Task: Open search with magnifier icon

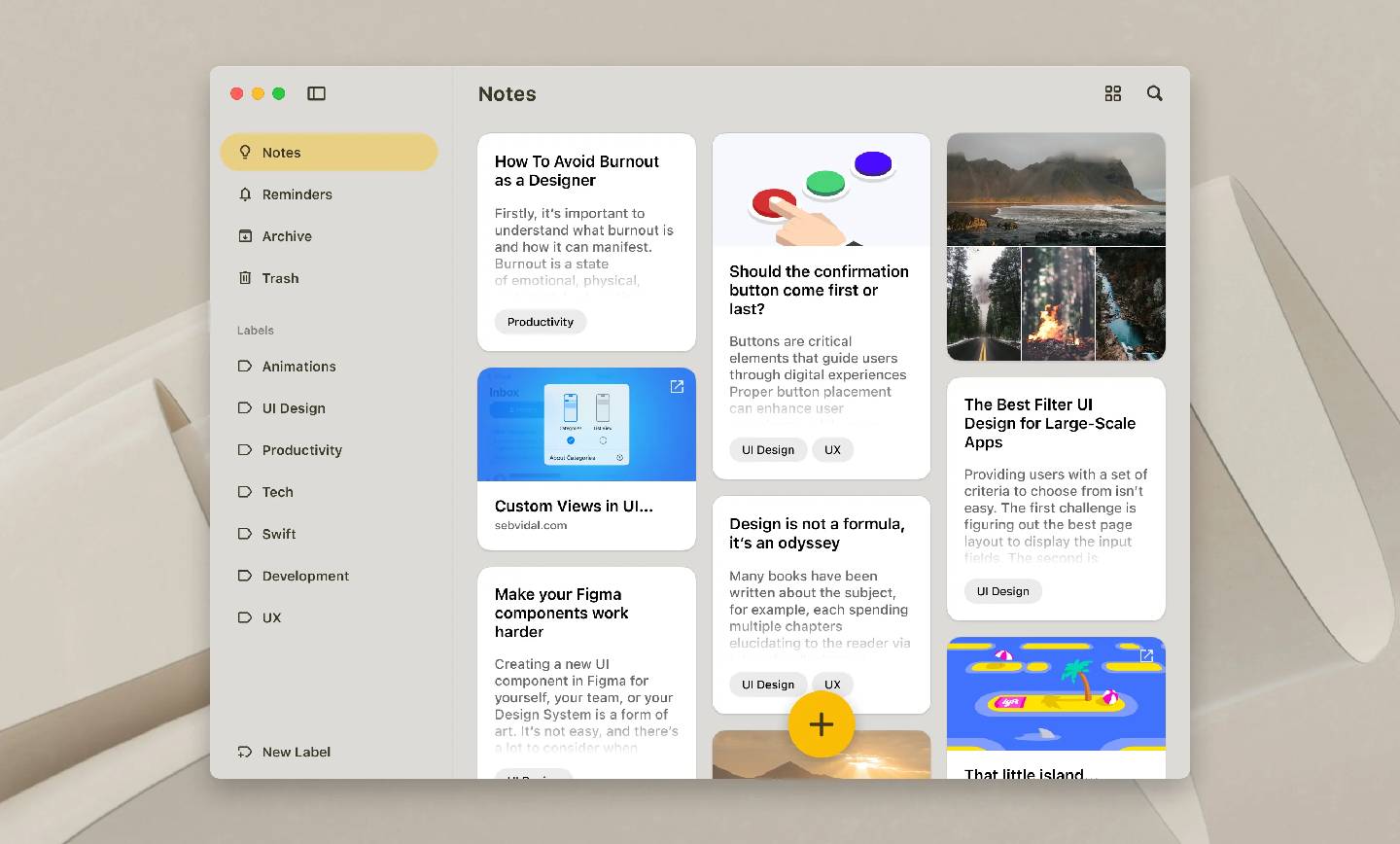Action: [1154, 93]
